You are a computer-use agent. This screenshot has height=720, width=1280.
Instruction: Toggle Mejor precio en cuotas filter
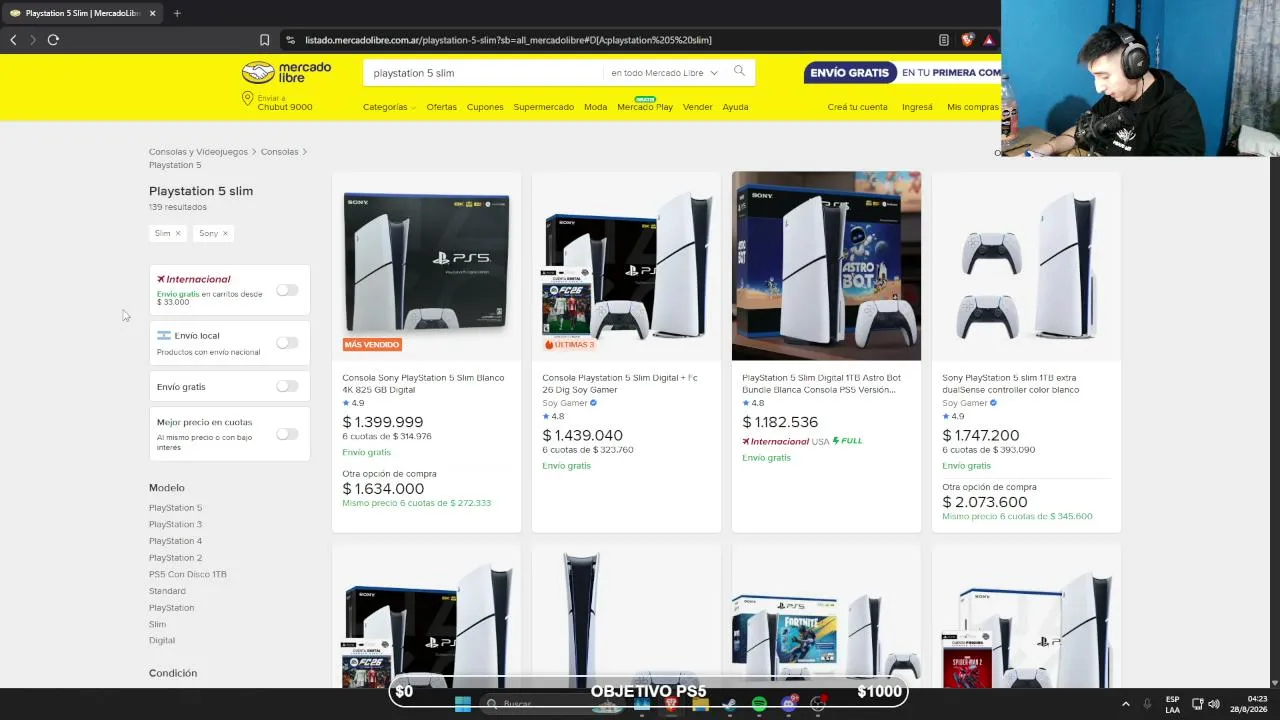tap(287, 434)
